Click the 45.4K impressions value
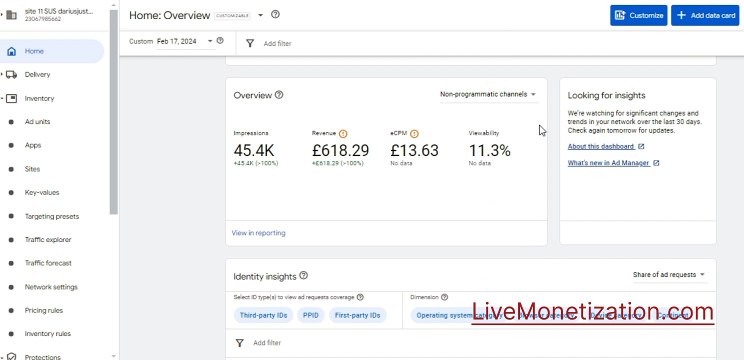 point(254,151)
